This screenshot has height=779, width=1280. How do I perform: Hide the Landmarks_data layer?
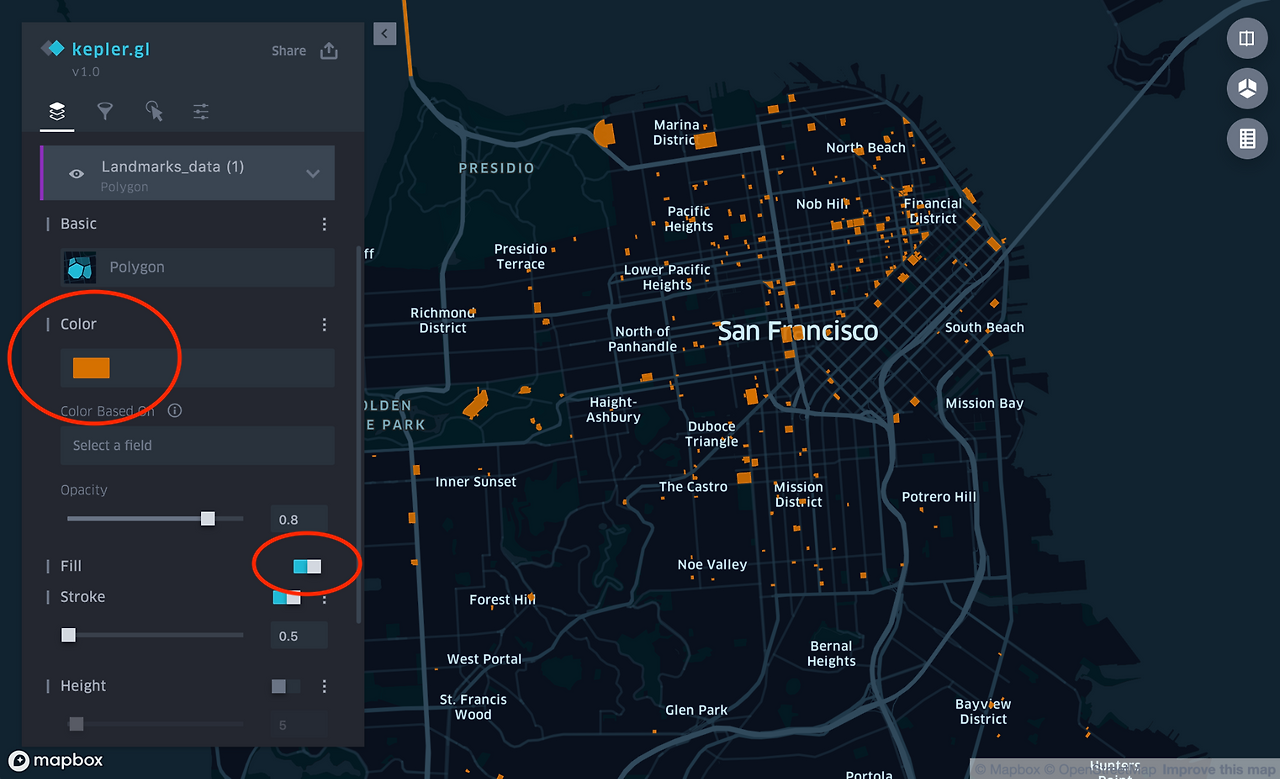(76, 172)
